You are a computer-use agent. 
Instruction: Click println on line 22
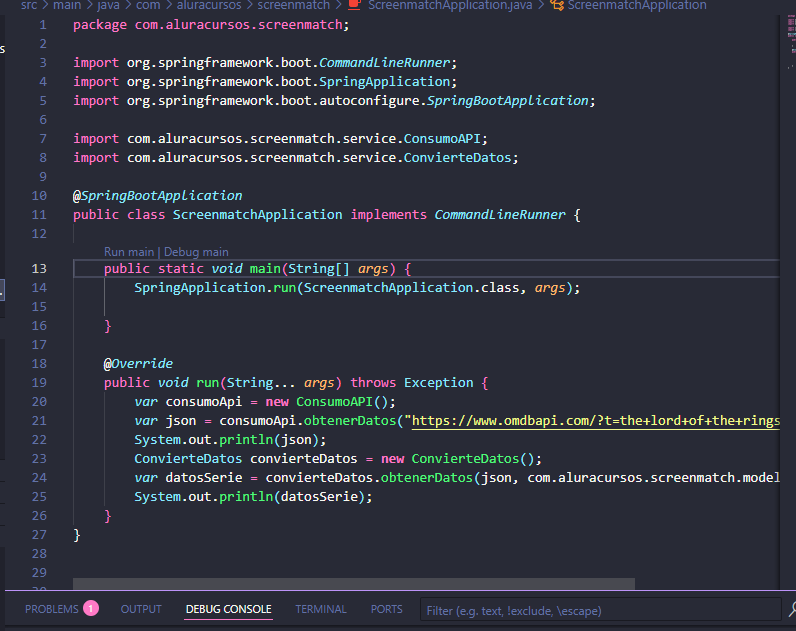point(246,440)
